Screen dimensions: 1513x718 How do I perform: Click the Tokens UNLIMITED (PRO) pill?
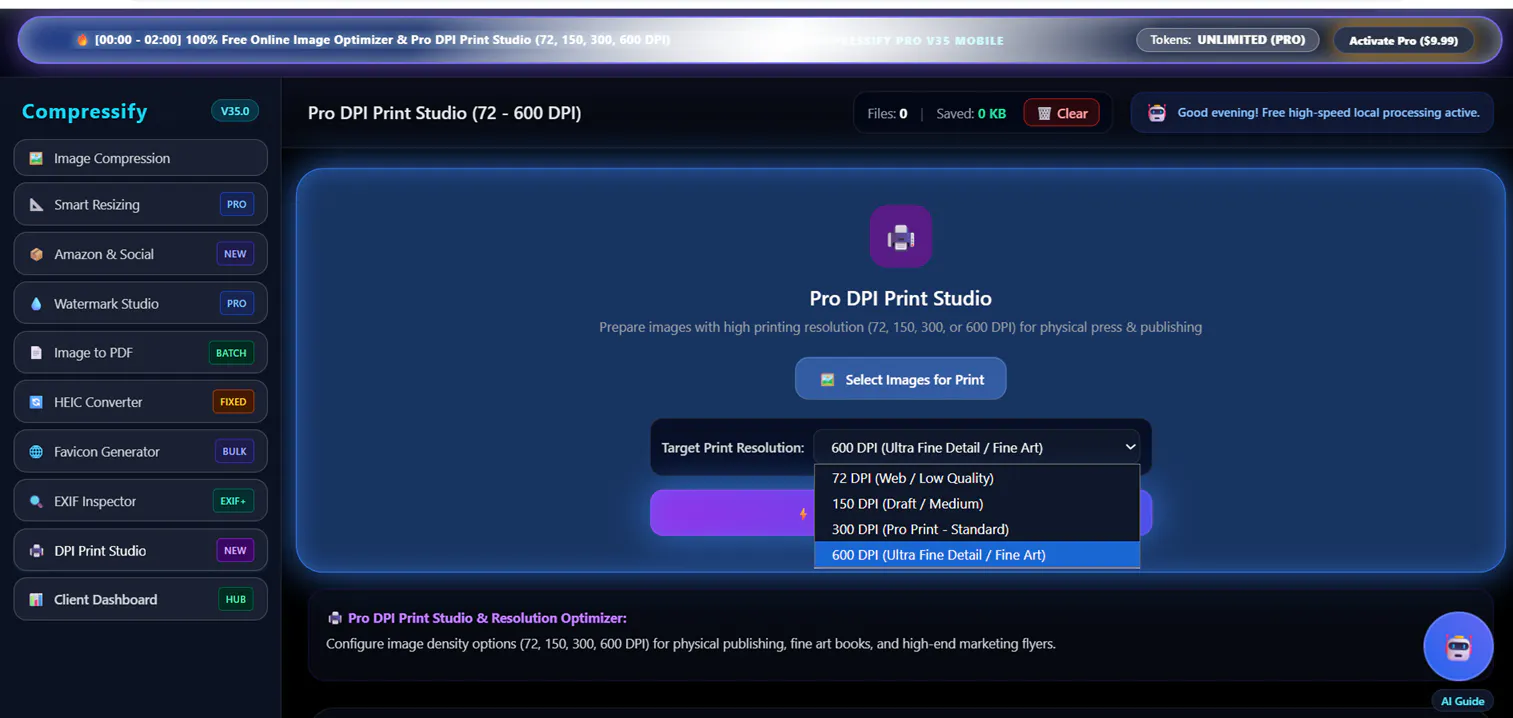(1227, 40)
